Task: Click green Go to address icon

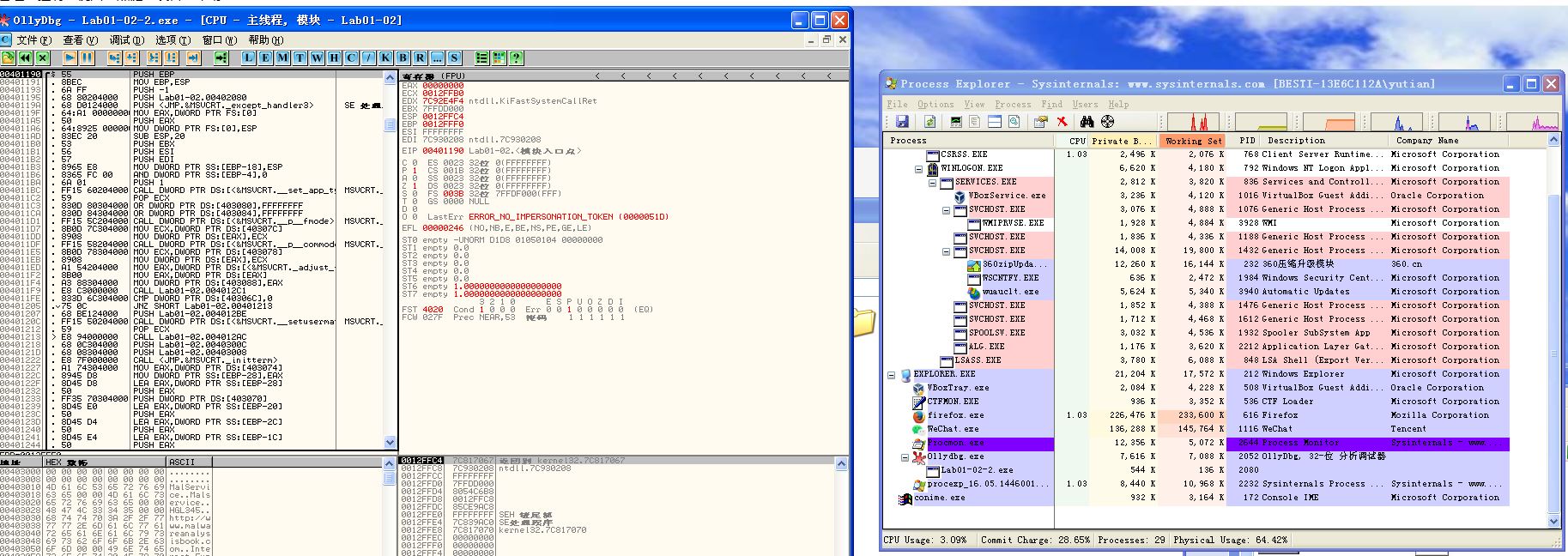Action: [221, 57]
